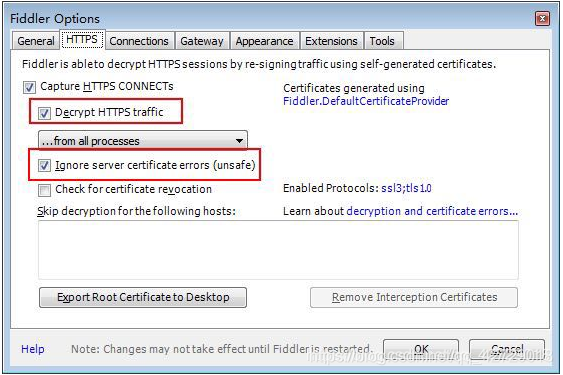The image size is (563, 375).
Task: Click the Enabled Protocols label
Action: coord(331,188)
